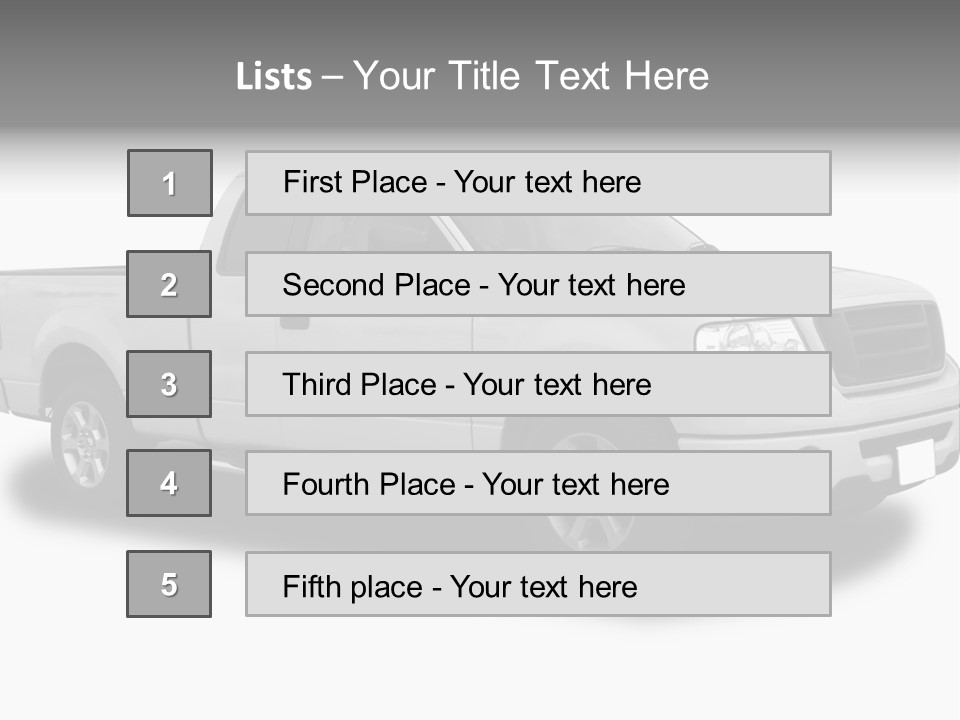Click the "First Place" text box

[x=538, y=183]
